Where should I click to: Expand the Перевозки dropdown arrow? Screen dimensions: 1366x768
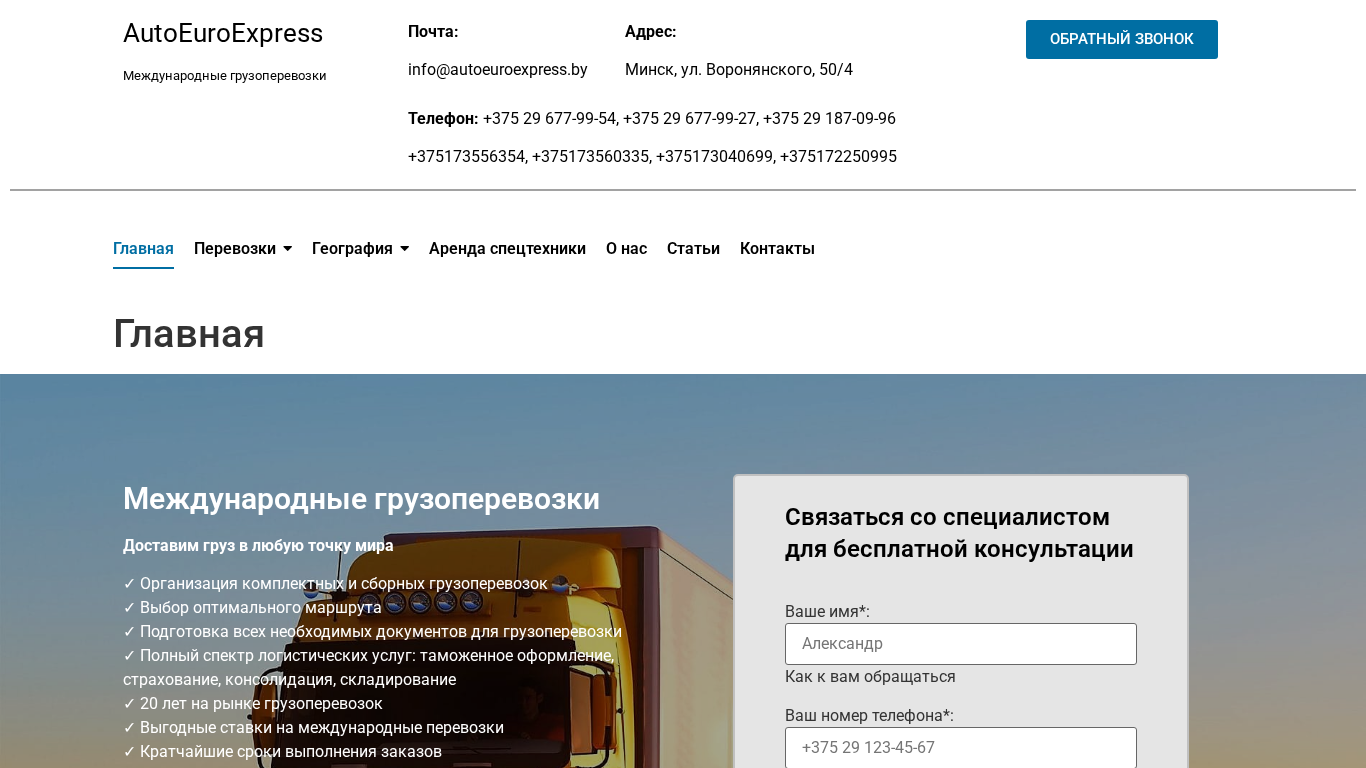pyautogui.click(x=288, y=249)
